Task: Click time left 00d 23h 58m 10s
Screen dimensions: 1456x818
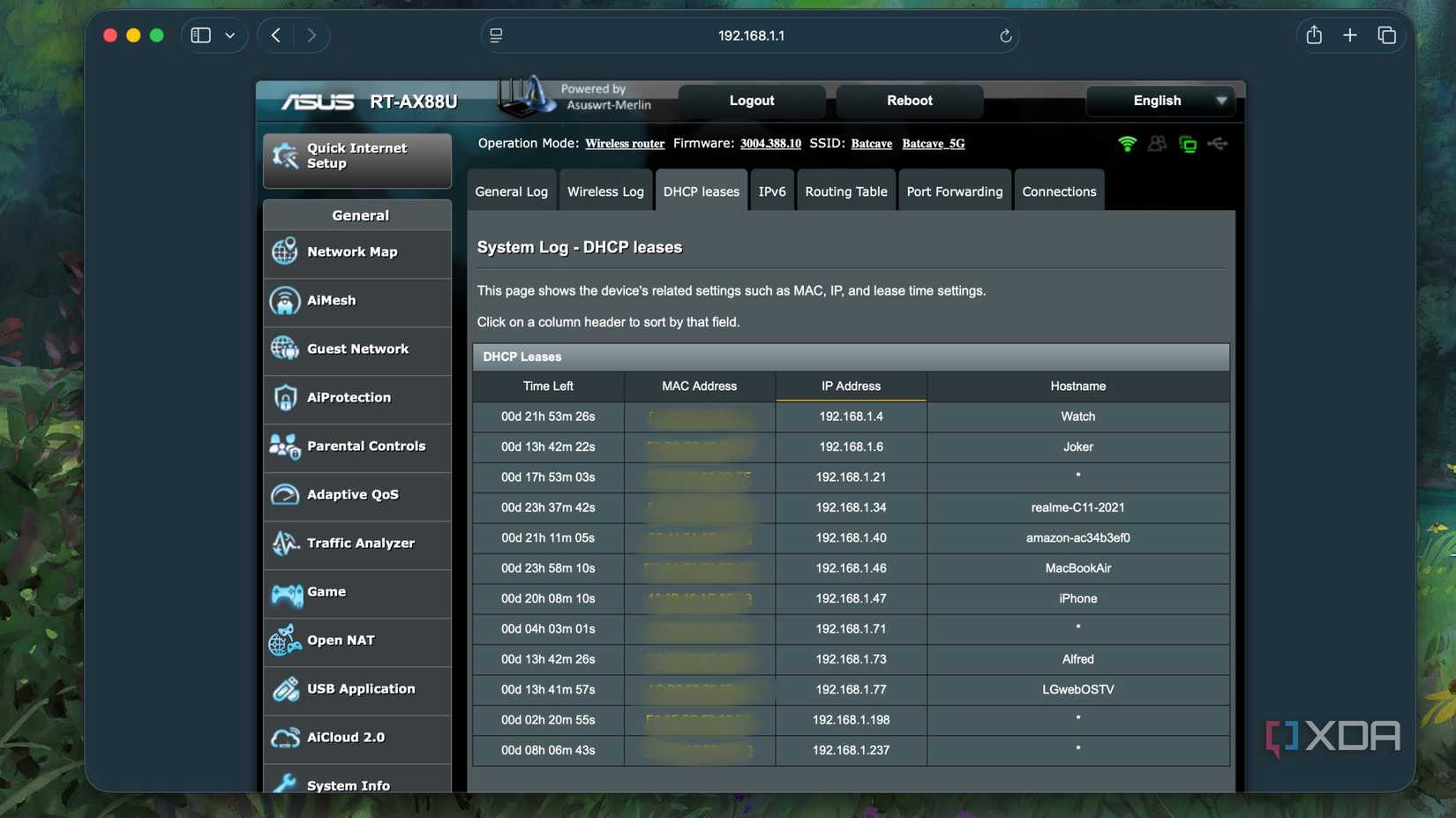Action: 548,568
